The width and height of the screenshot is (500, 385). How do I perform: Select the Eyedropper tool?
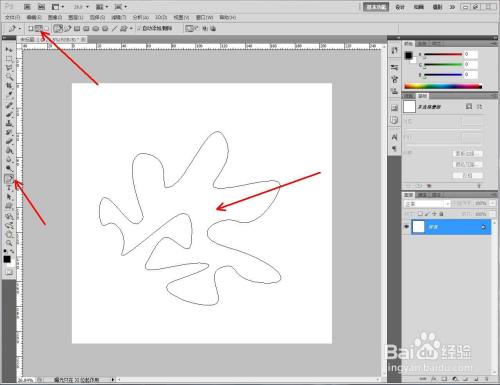9,96
